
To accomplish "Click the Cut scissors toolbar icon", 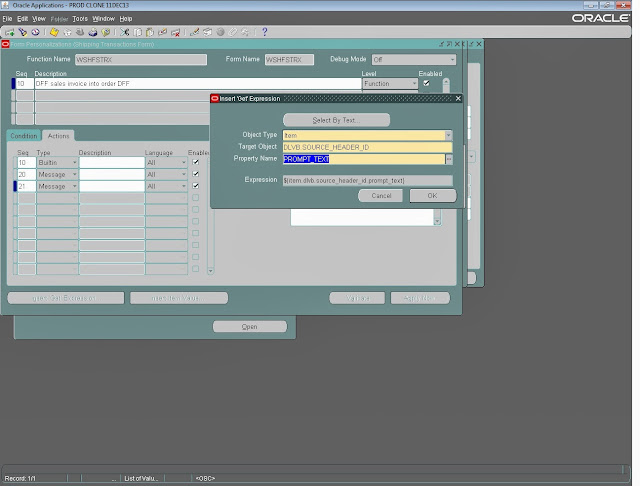I will pos(125,32).
